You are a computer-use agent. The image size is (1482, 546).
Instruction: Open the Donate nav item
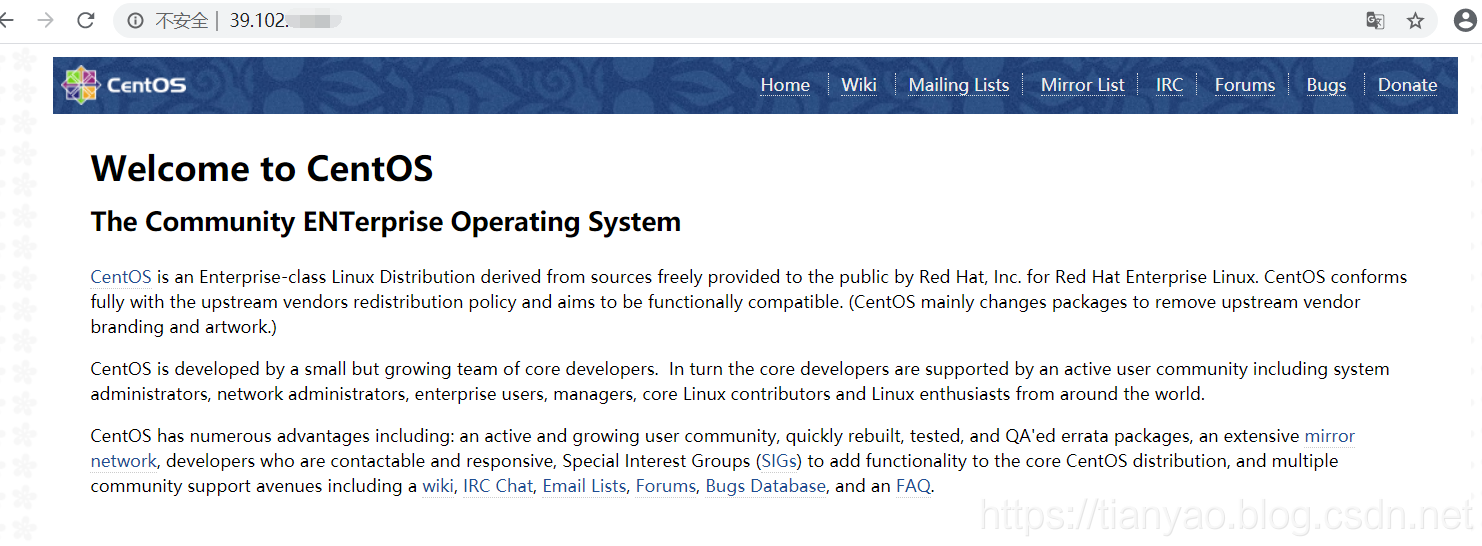[x=1407, y=85]
